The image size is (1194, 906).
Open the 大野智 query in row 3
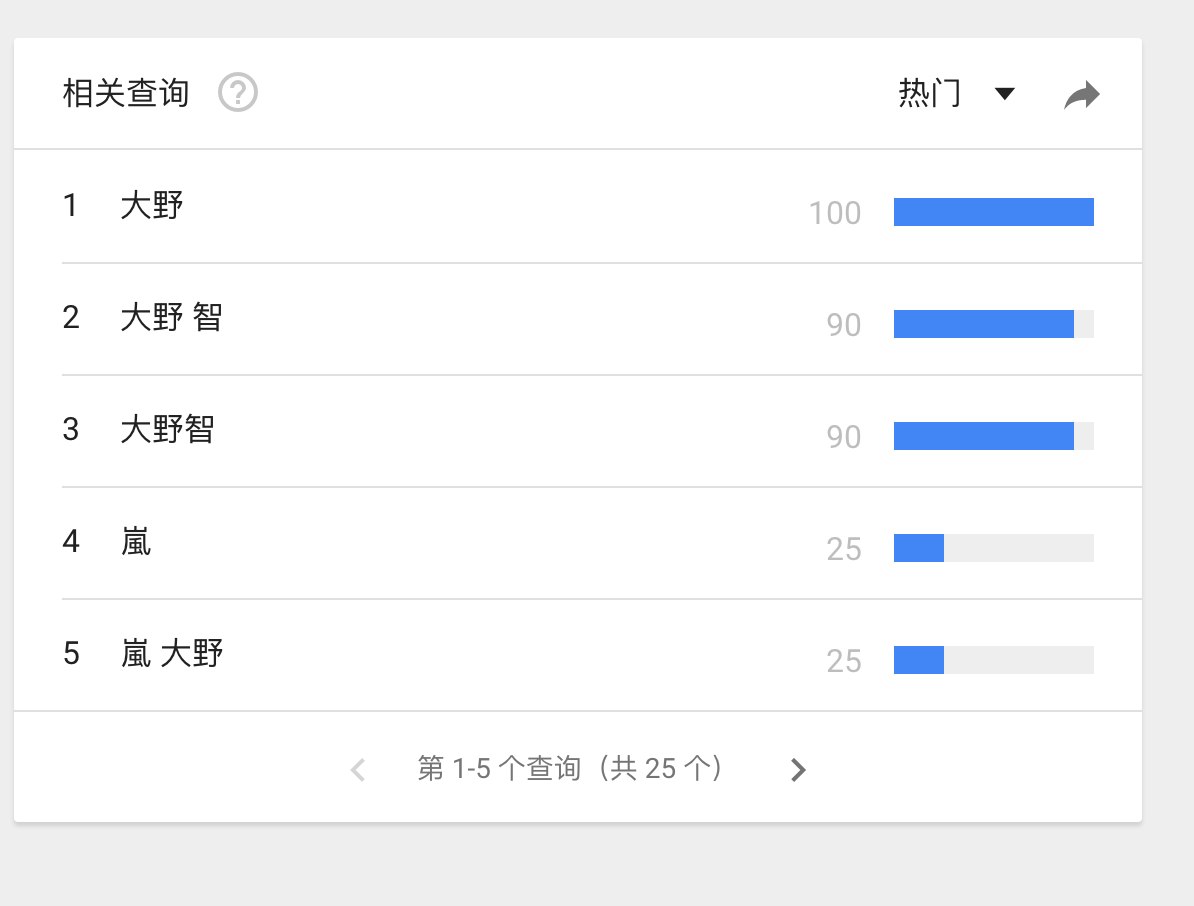point(167,429)
